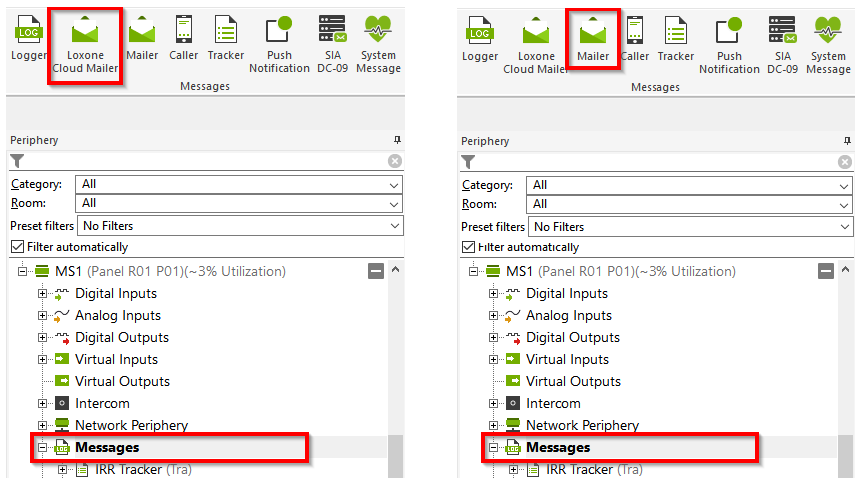Image resolution: width=859 pixels, height=482 pixels.
Task: Select Loxone Cloud Mailer in left panel
Action: (85, 45)
